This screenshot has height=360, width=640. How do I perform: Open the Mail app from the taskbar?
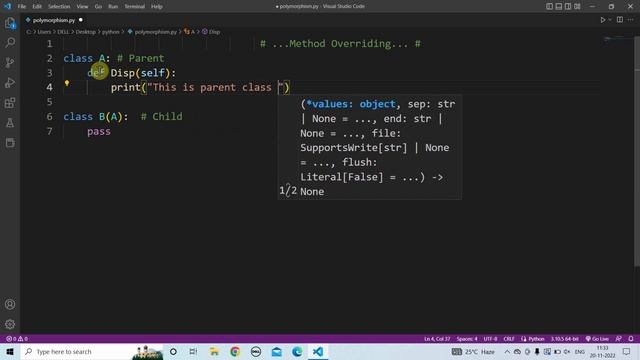(276, 351)
